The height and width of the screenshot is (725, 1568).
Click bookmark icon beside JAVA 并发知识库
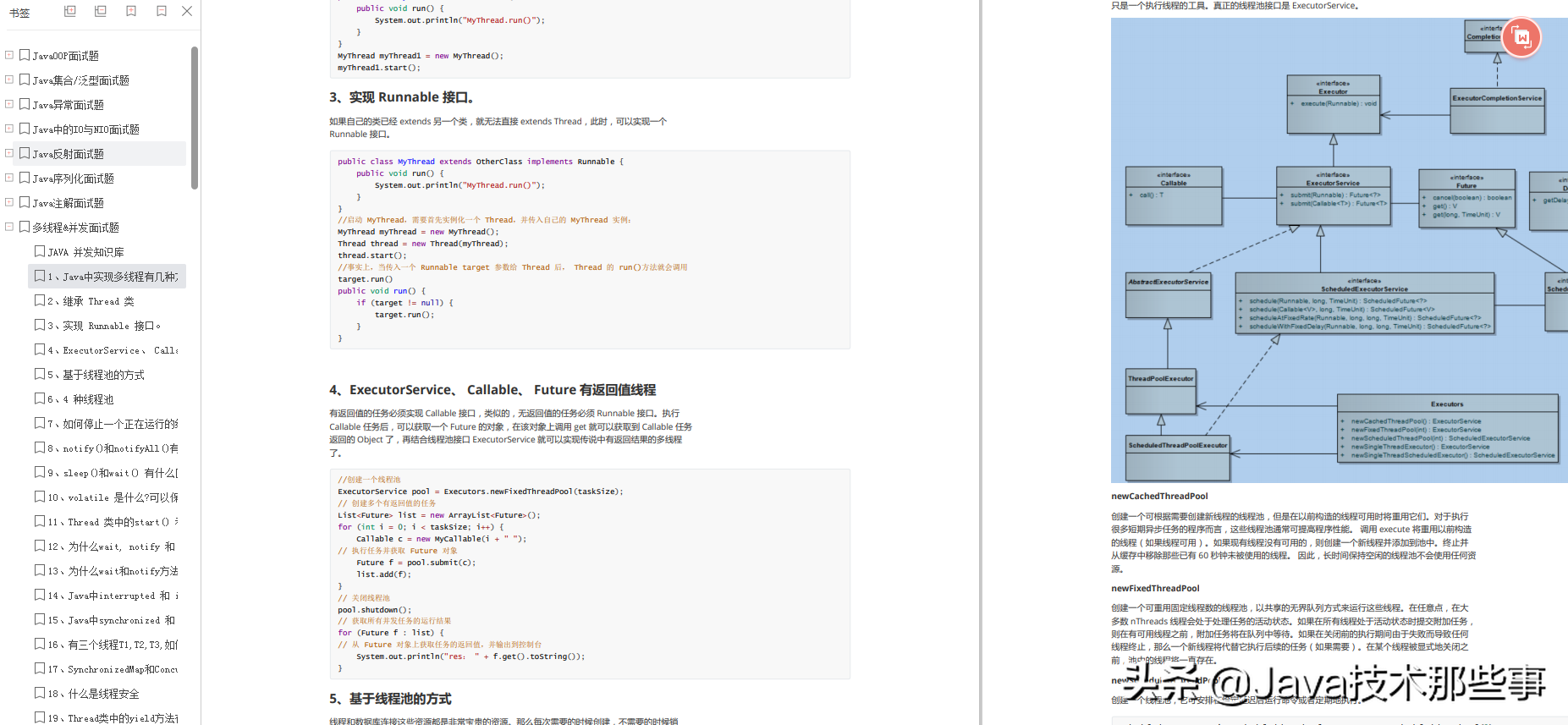[40, 251]
